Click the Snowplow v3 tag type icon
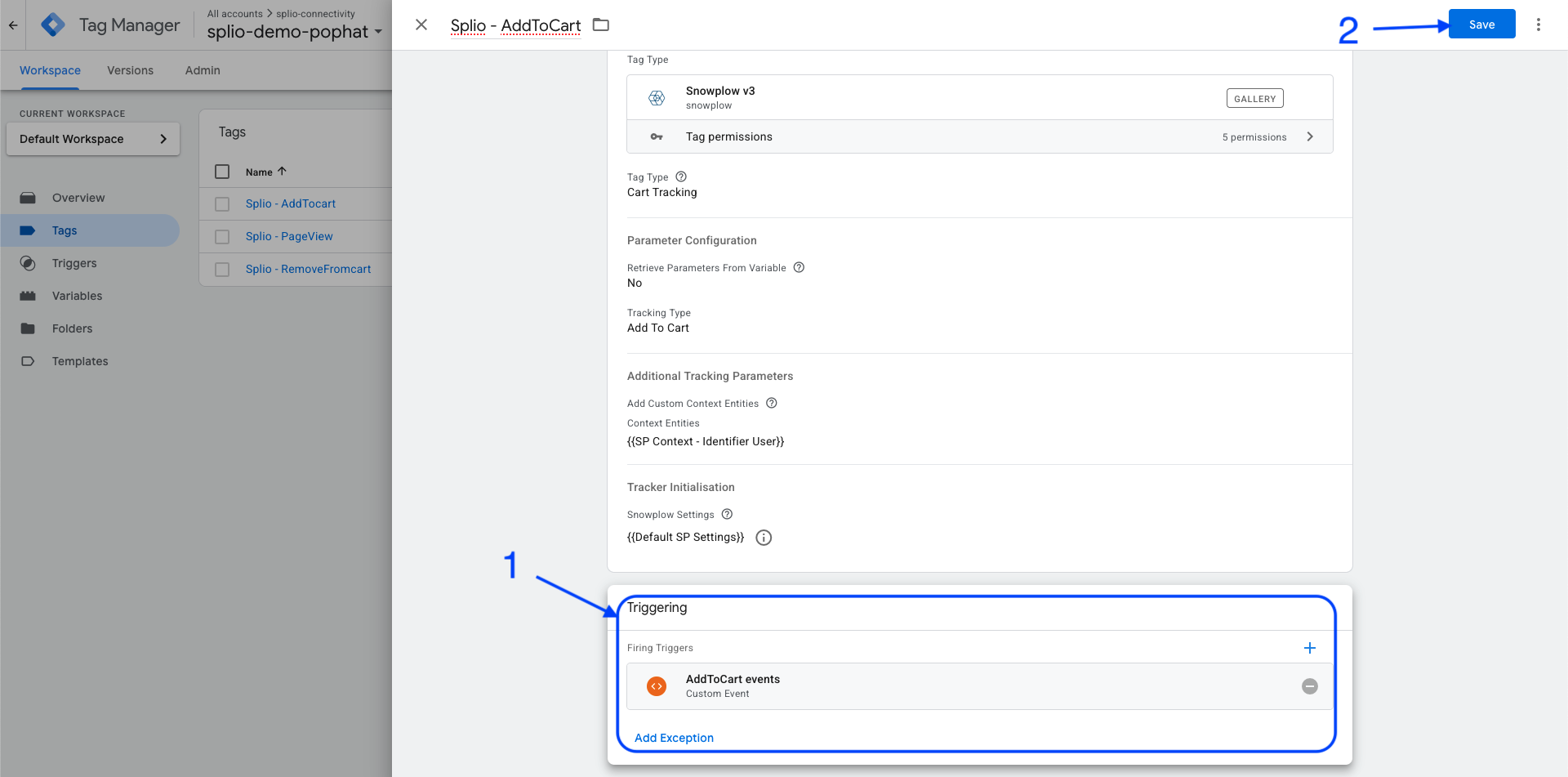This screenshot has width=1568, height=777. click(657, 98)
